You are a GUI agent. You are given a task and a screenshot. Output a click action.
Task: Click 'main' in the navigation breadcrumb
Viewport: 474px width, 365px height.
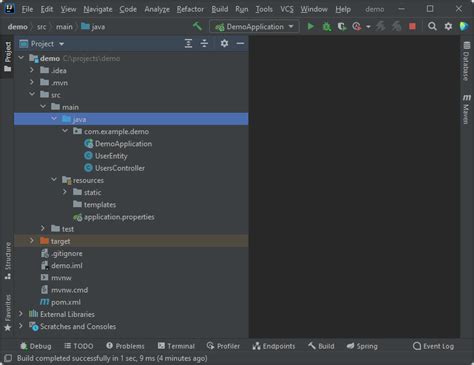coord(64,27)
